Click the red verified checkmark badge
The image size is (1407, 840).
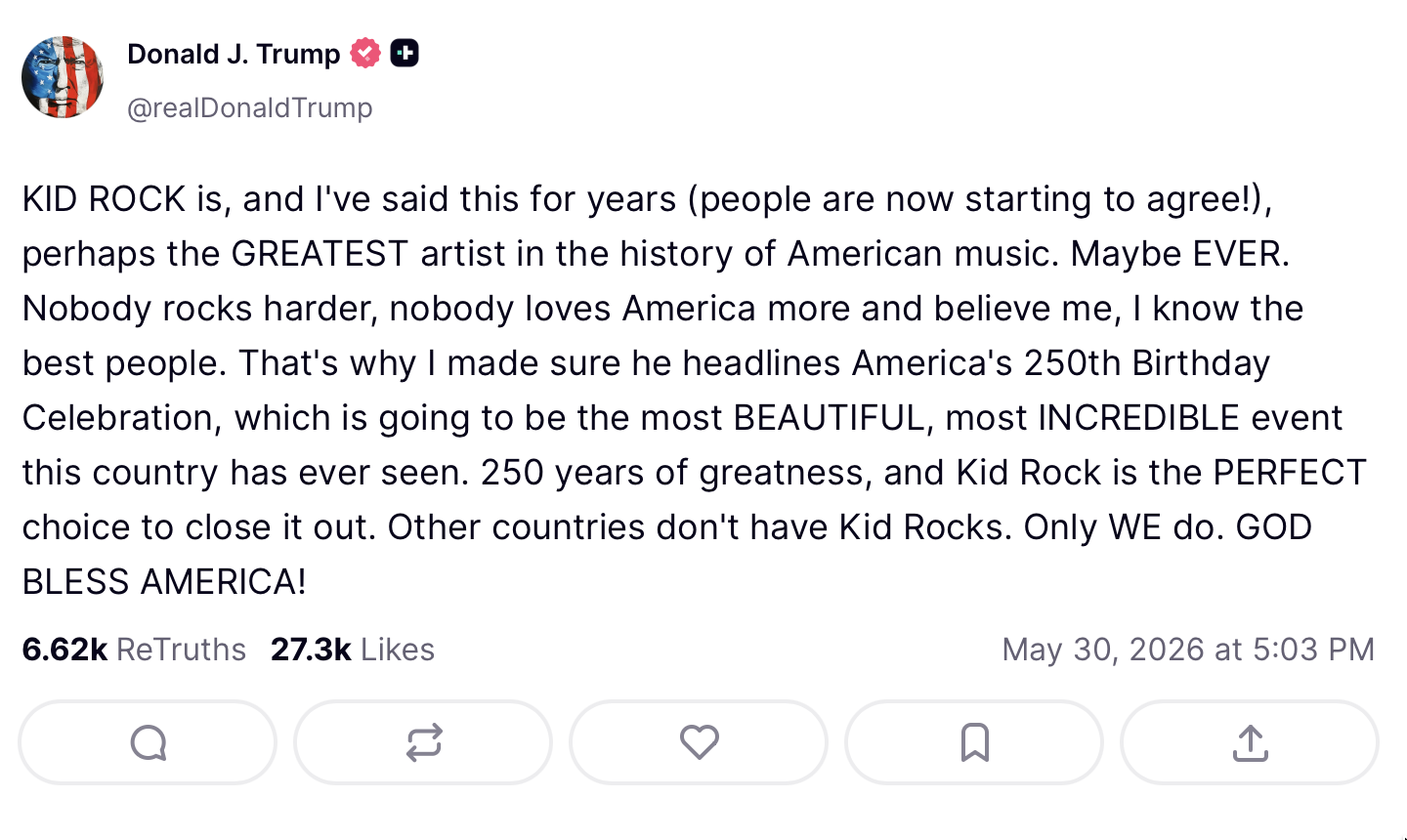365,53
